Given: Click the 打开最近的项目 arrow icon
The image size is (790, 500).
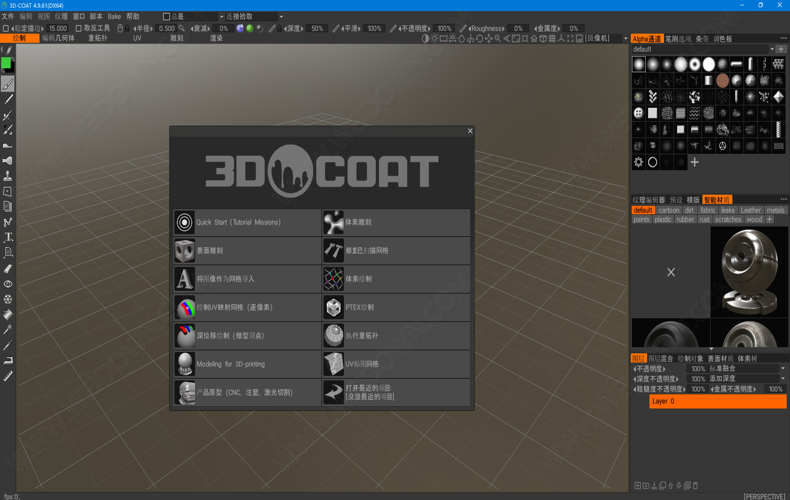Looking at the screenshot, I should [333, 392].
